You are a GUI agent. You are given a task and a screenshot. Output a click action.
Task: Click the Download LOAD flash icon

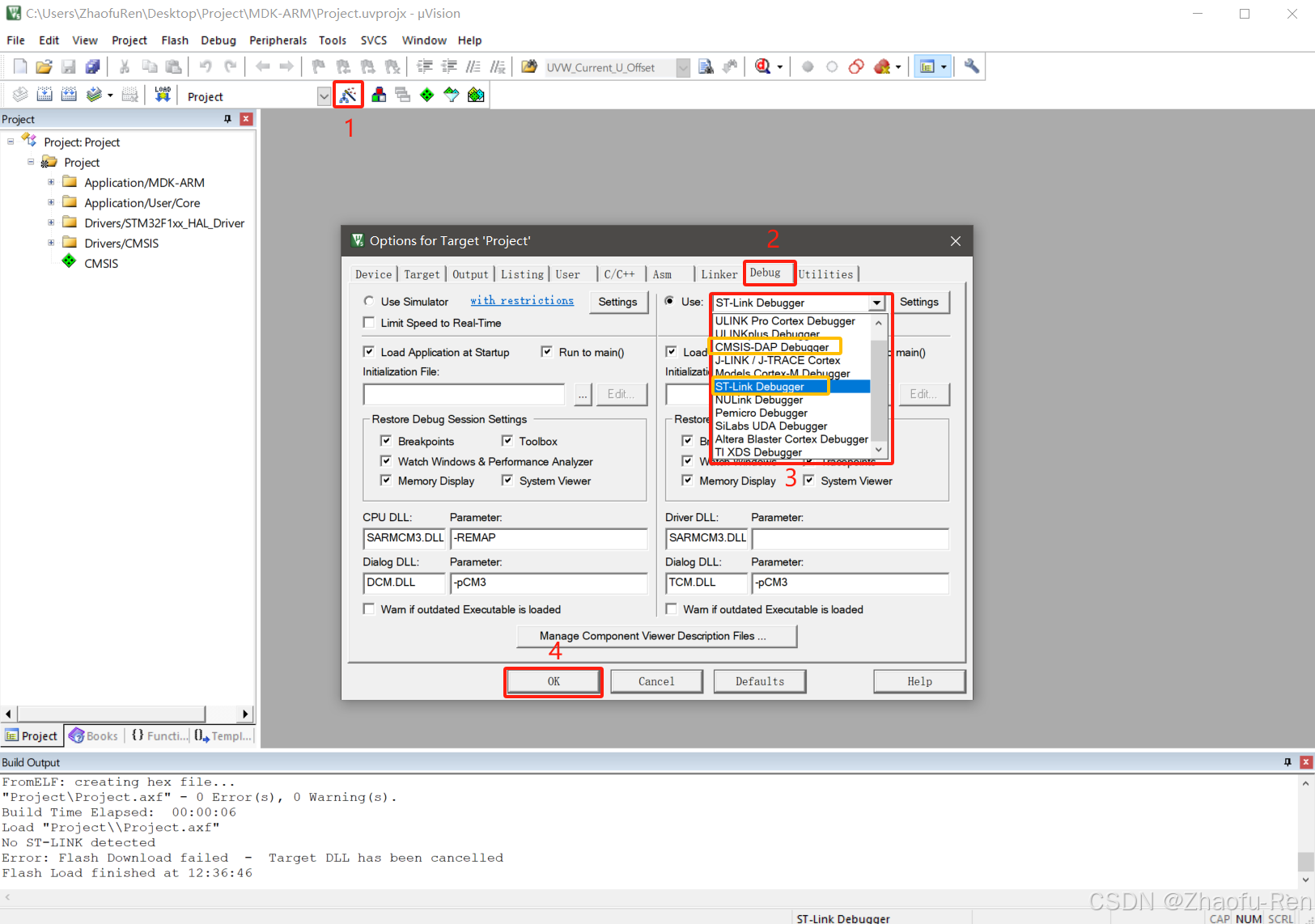pyautogui.click(x=163, y=95)
